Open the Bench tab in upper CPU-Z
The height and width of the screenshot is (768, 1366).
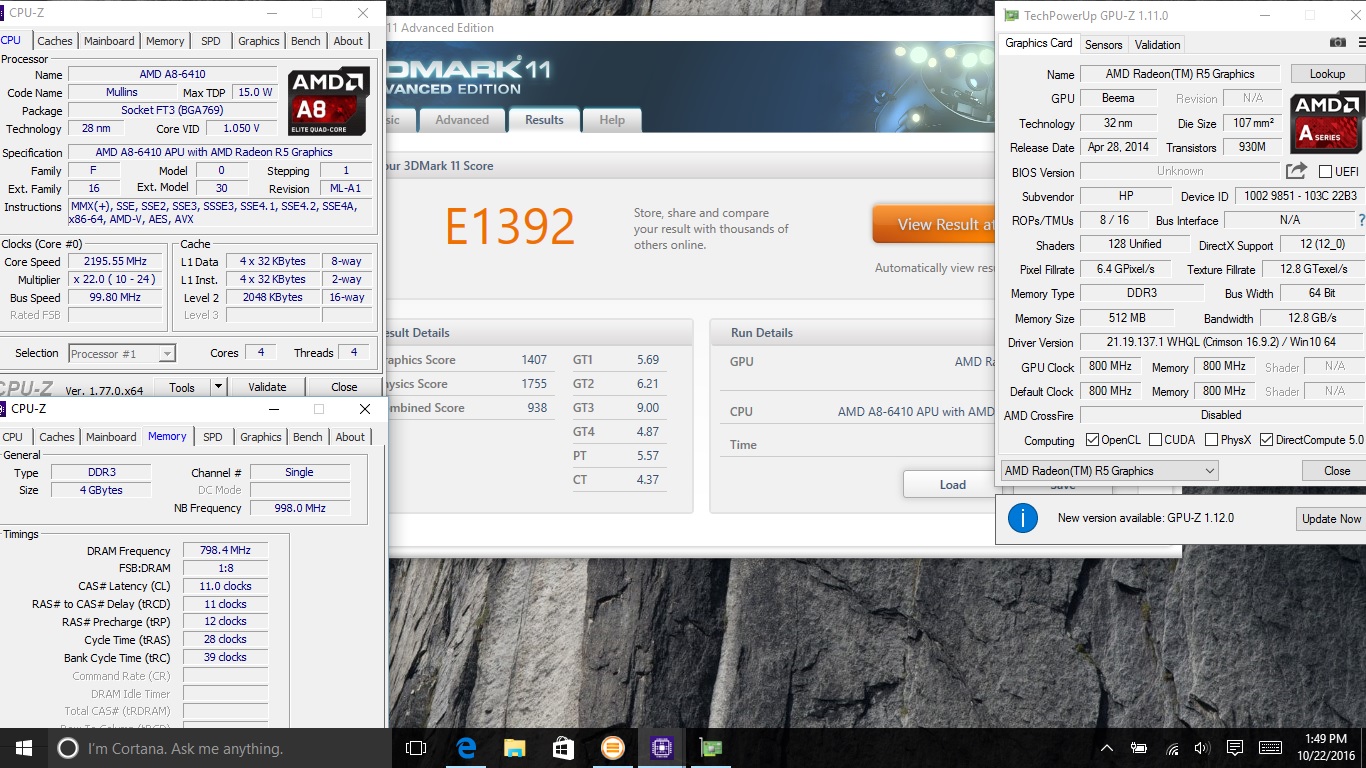point(306,41)
